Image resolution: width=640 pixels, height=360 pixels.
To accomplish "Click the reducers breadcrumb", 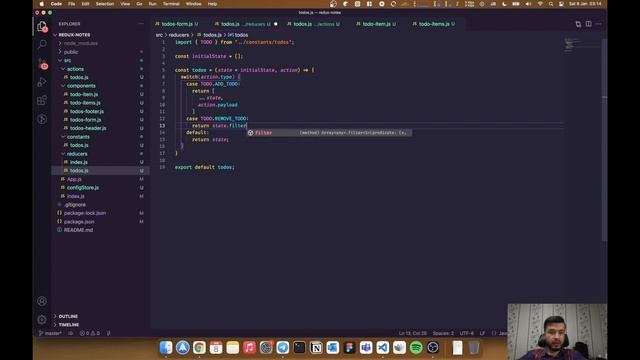I will coord(179,35).
